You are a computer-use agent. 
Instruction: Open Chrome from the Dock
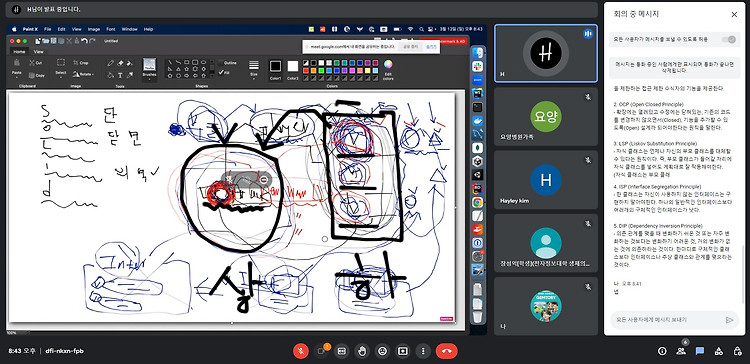click(477, 202)
